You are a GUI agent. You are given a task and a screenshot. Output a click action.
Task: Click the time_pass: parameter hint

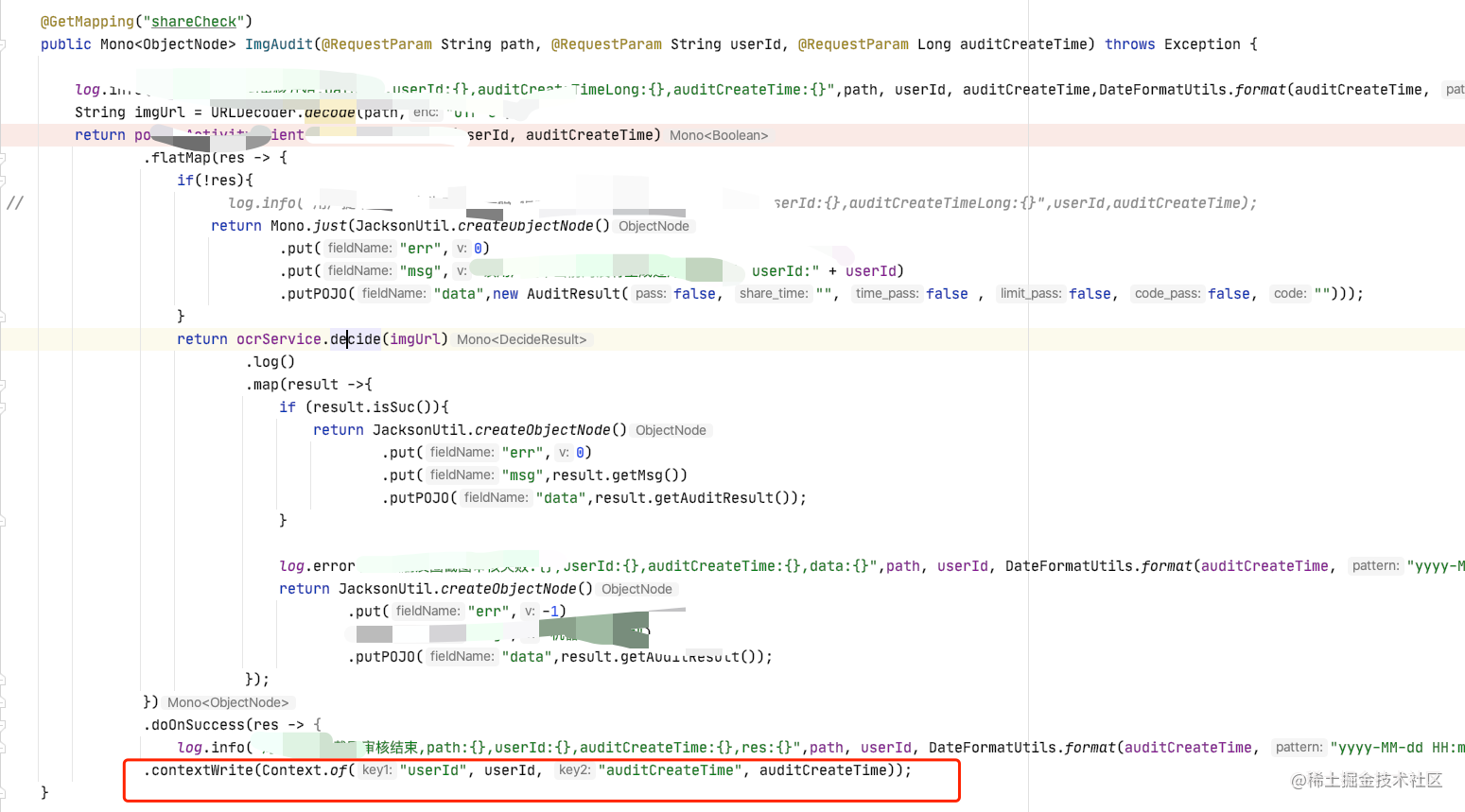pos(887,294)
